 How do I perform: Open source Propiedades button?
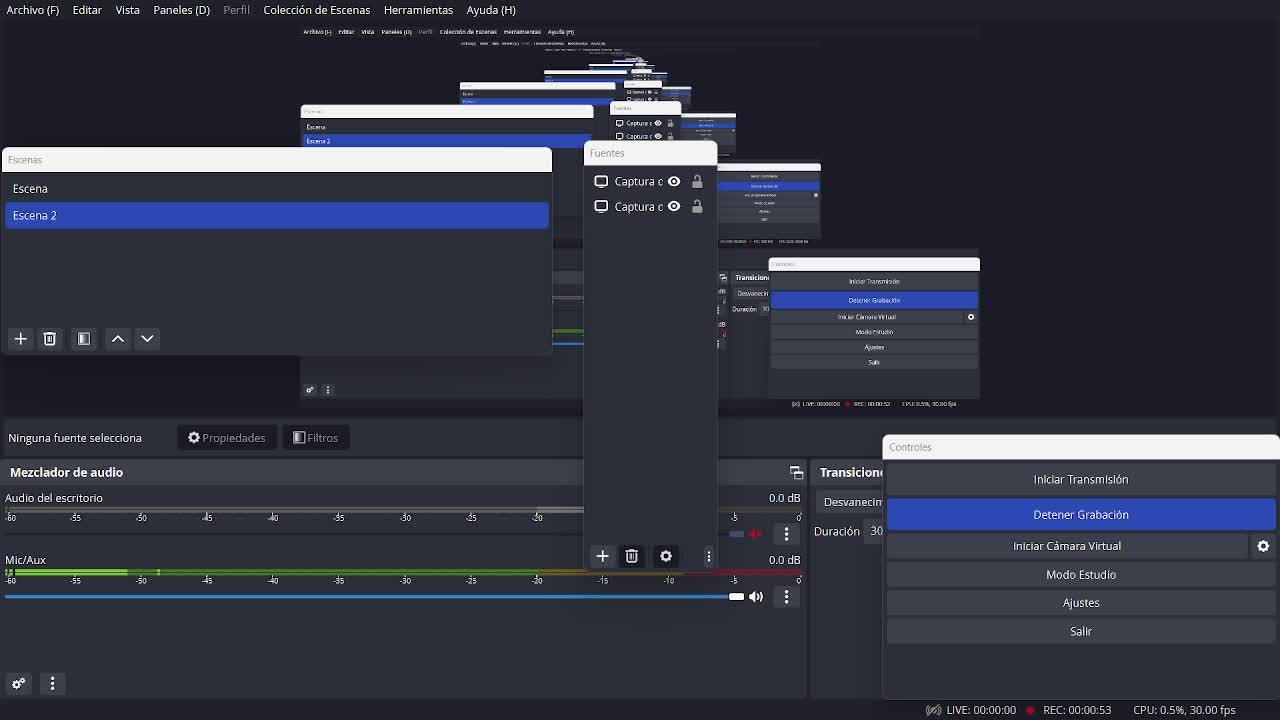pos(227,438)
